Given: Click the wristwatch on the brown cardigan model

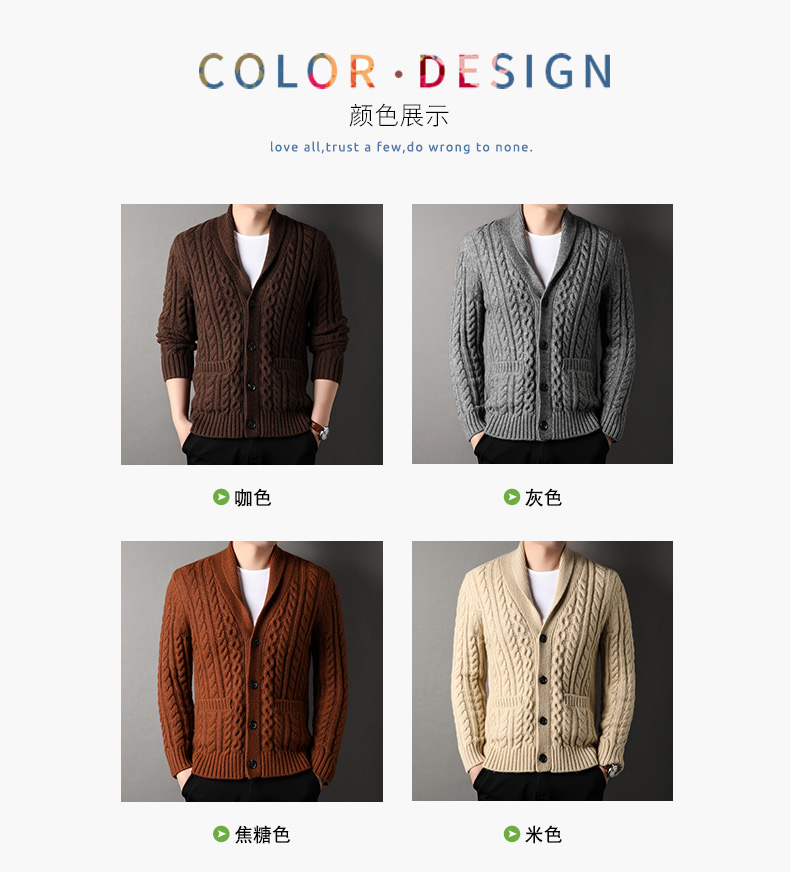Looking at the screenshot, I should point(321,431).
